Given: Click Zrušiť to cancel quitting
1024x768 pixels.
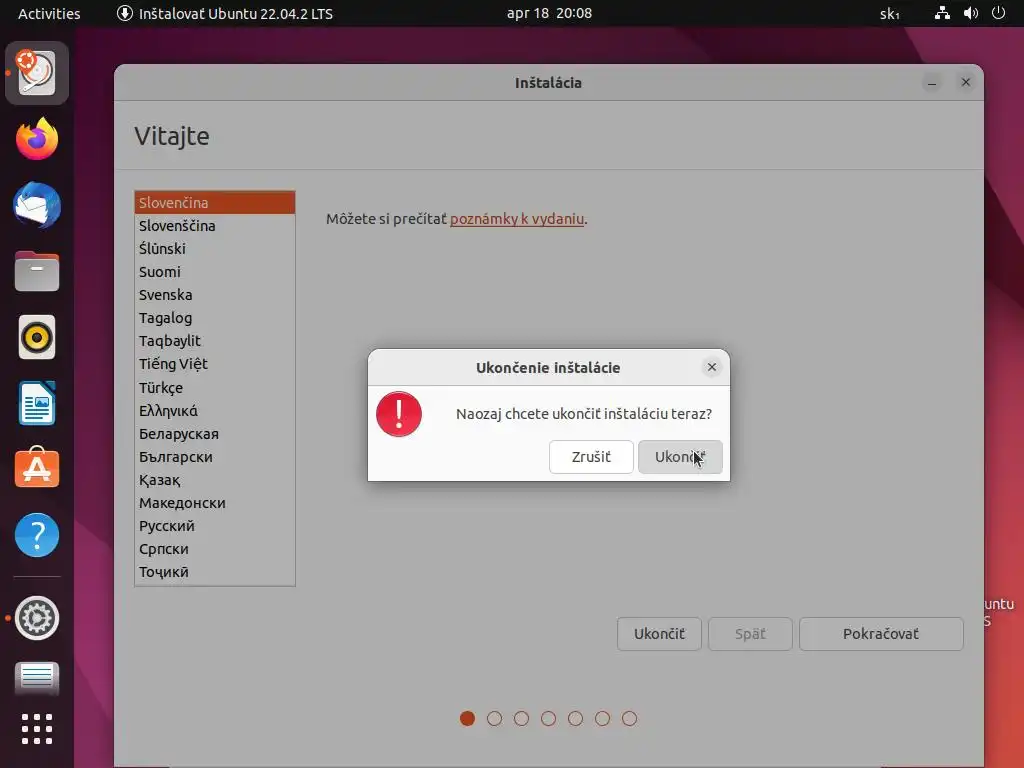Looking at the screenshot, I should click(591, 456).
